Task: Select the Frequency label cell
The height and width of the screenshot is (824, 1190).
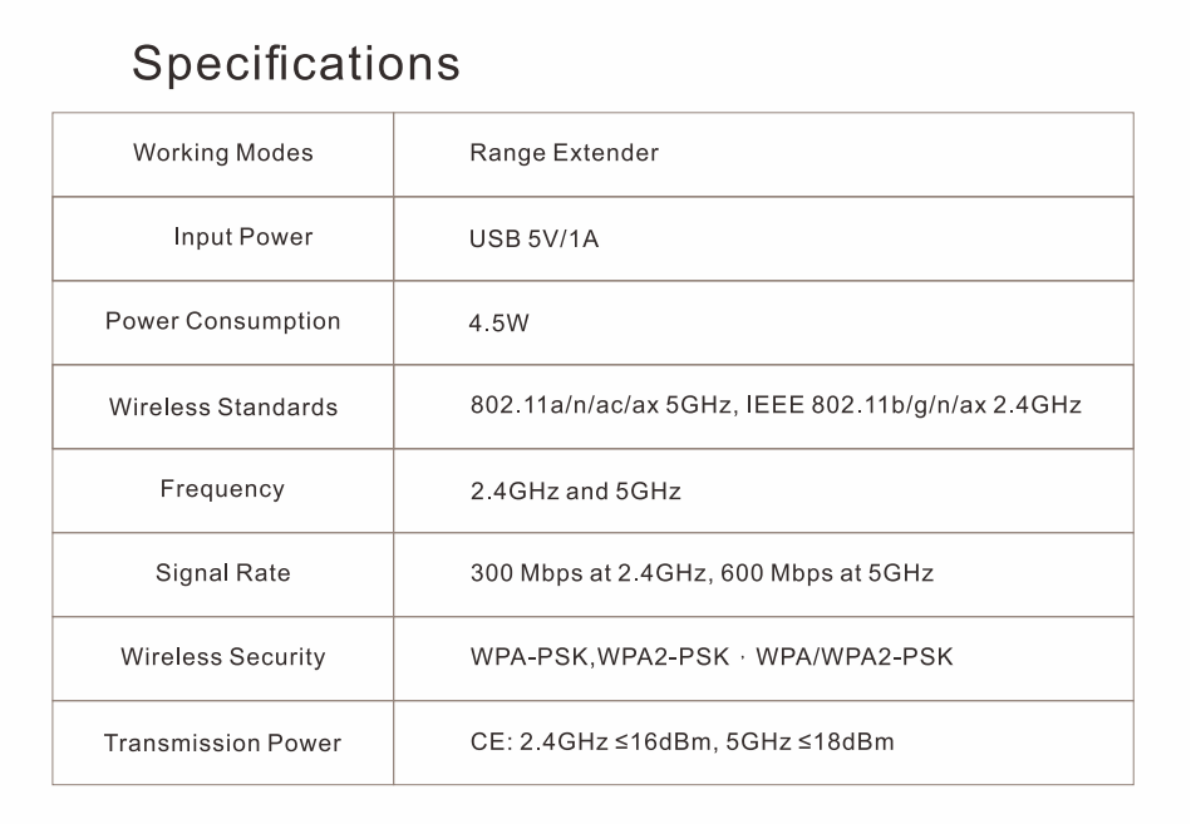Action: (223, 490)
